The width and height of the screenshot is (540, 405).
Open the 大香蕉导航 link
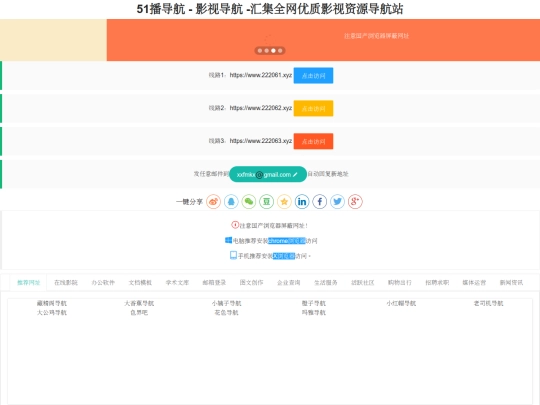click(x=139, y=303)
